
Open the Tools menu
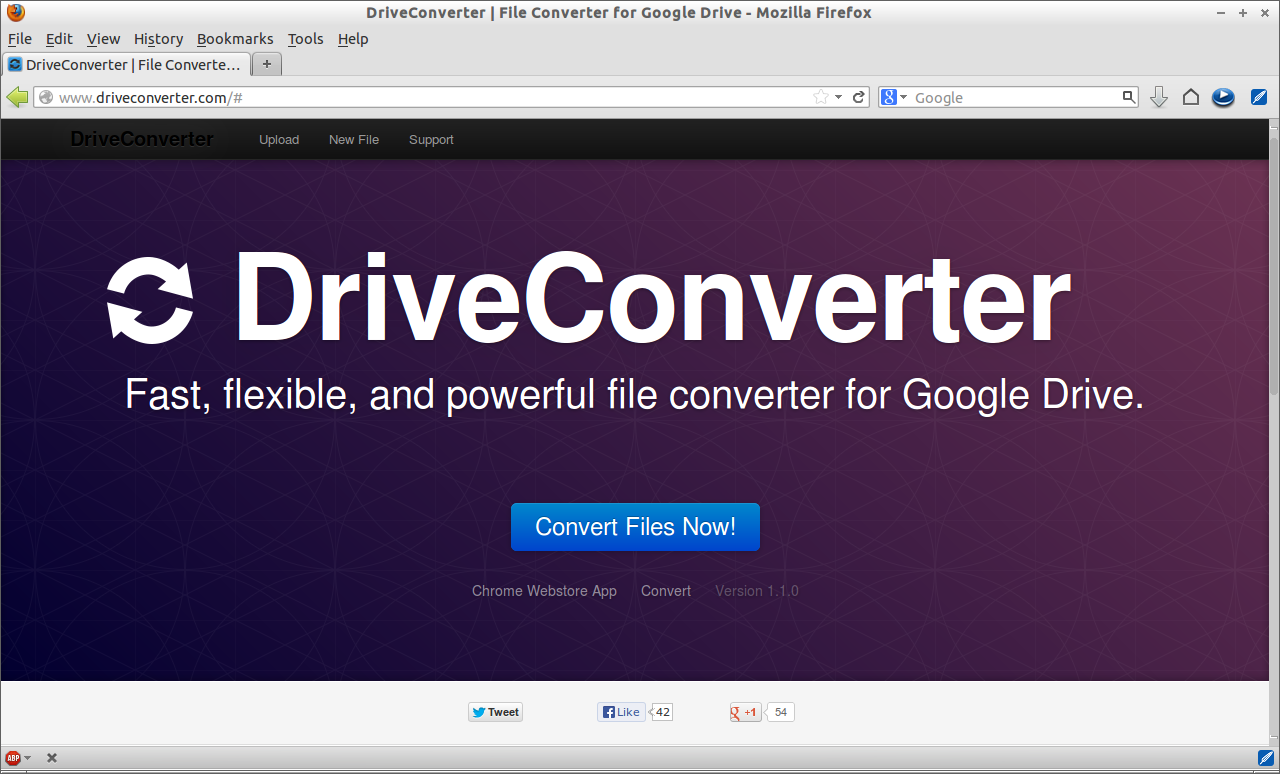306,39
